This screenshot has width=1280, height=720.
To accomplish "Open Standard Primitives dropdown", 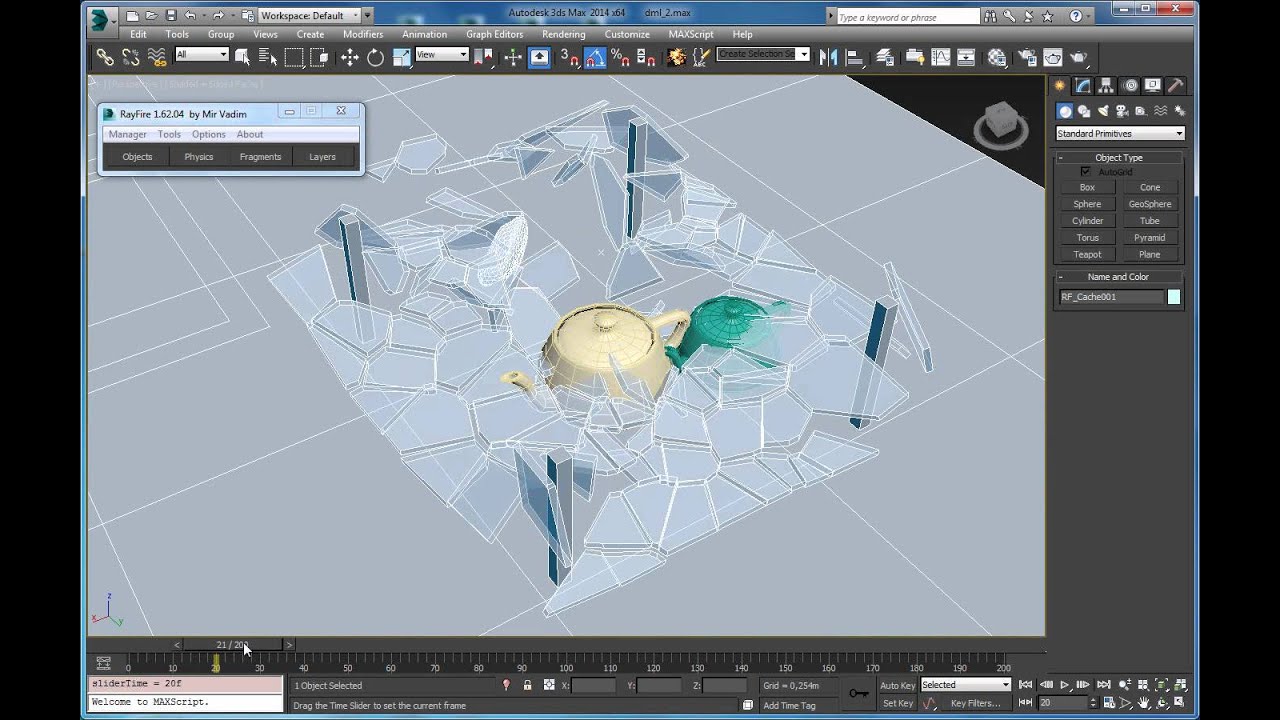I will [x=1120, y=133].
